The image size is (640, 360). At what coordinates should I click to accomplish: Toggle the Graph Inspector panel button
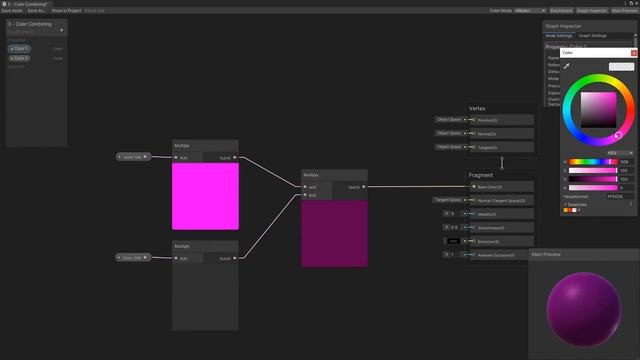(591, 11)
